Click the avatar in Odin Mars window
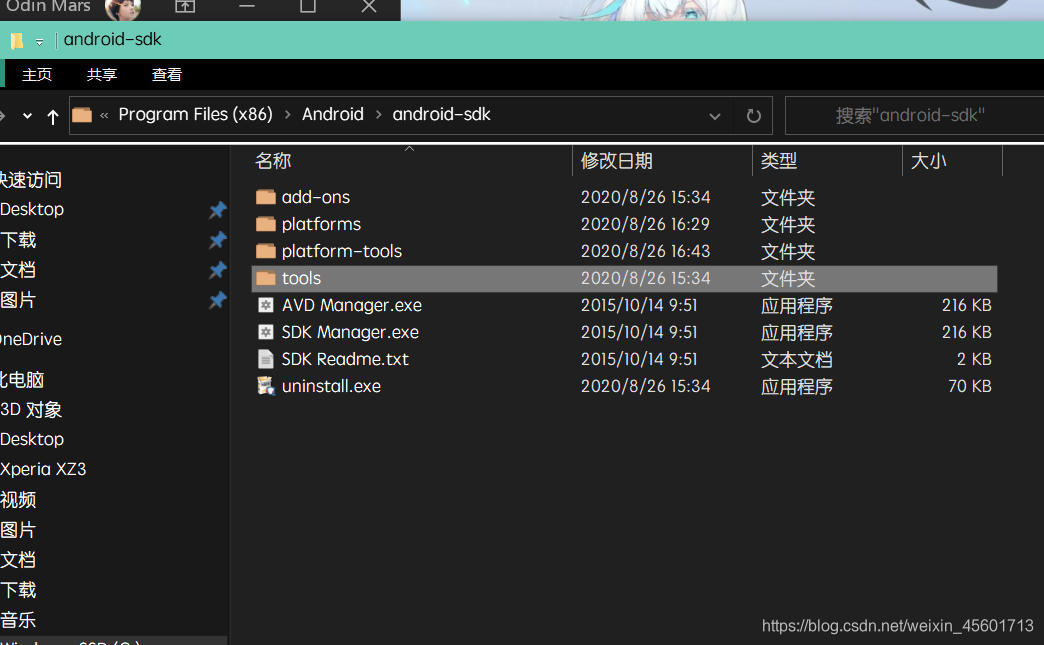 [x=123, y=9]
